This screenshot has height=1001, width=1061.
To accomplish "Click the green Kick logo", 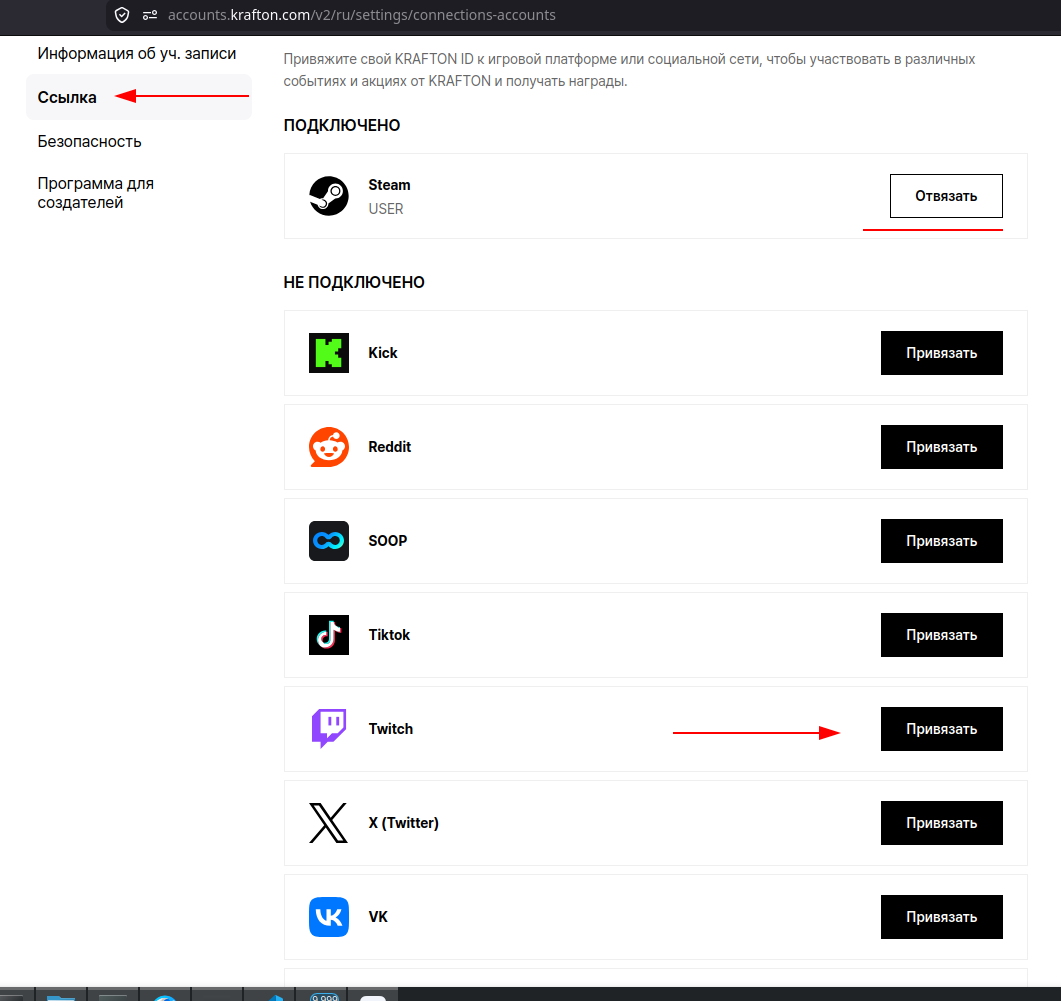I will coord(329,353).
